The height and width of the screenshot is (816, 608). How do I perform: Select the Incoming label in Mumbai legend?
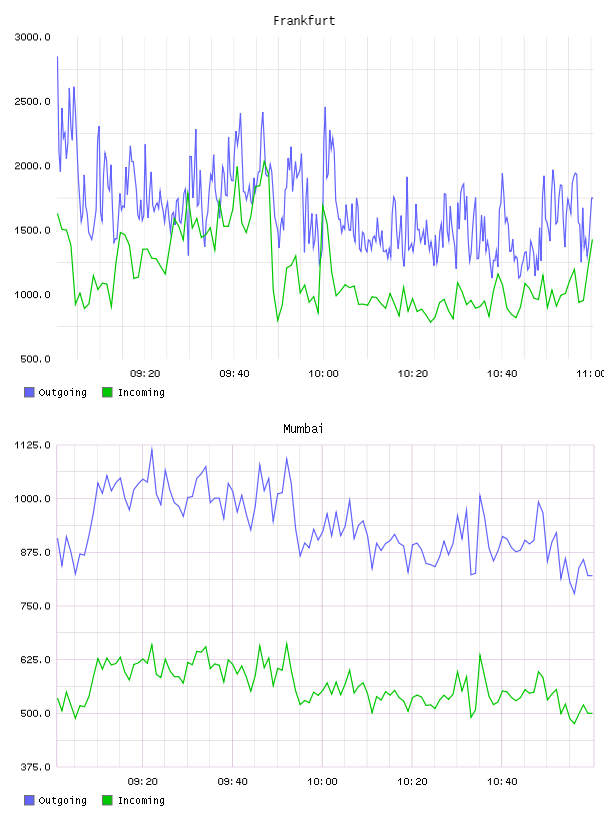(141, 801)
